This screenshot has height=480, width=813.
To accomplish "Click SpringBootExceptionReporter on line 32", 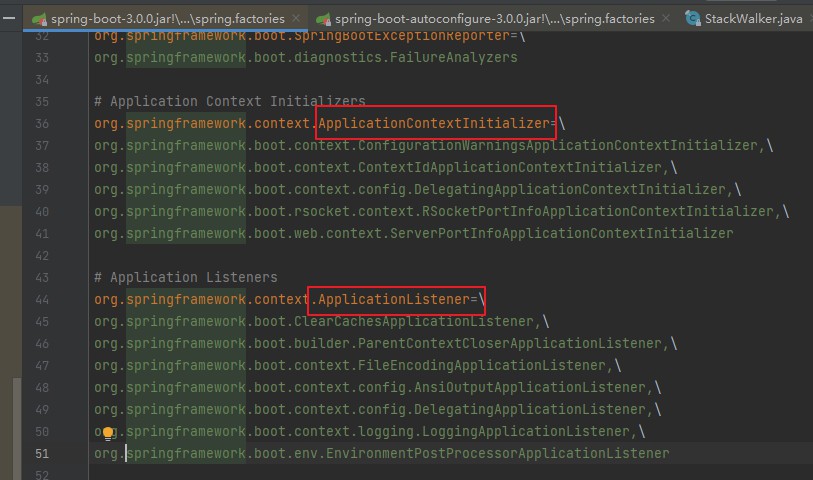I will [402, 36].
